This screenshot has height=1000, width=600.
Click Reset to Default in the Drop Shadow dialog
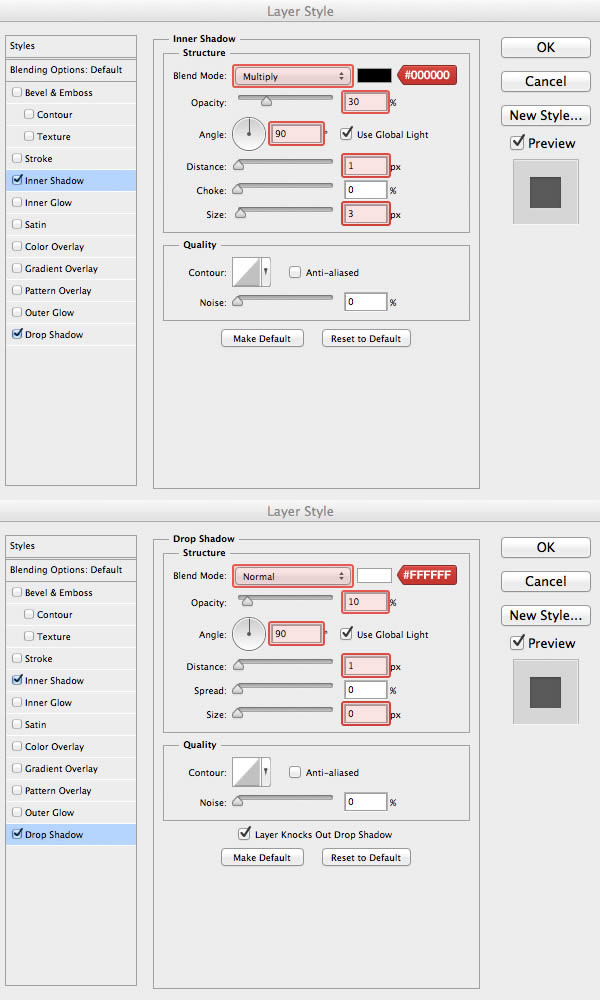pos(366,857)
